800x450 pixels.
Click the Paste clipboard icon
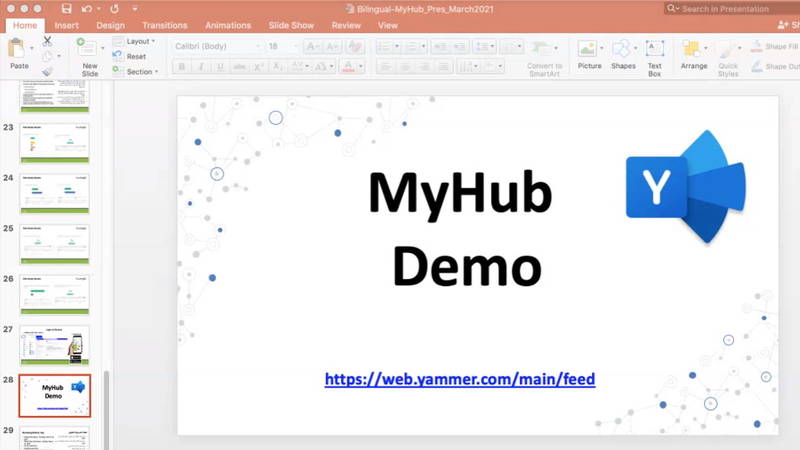click(x=17, y=48)
